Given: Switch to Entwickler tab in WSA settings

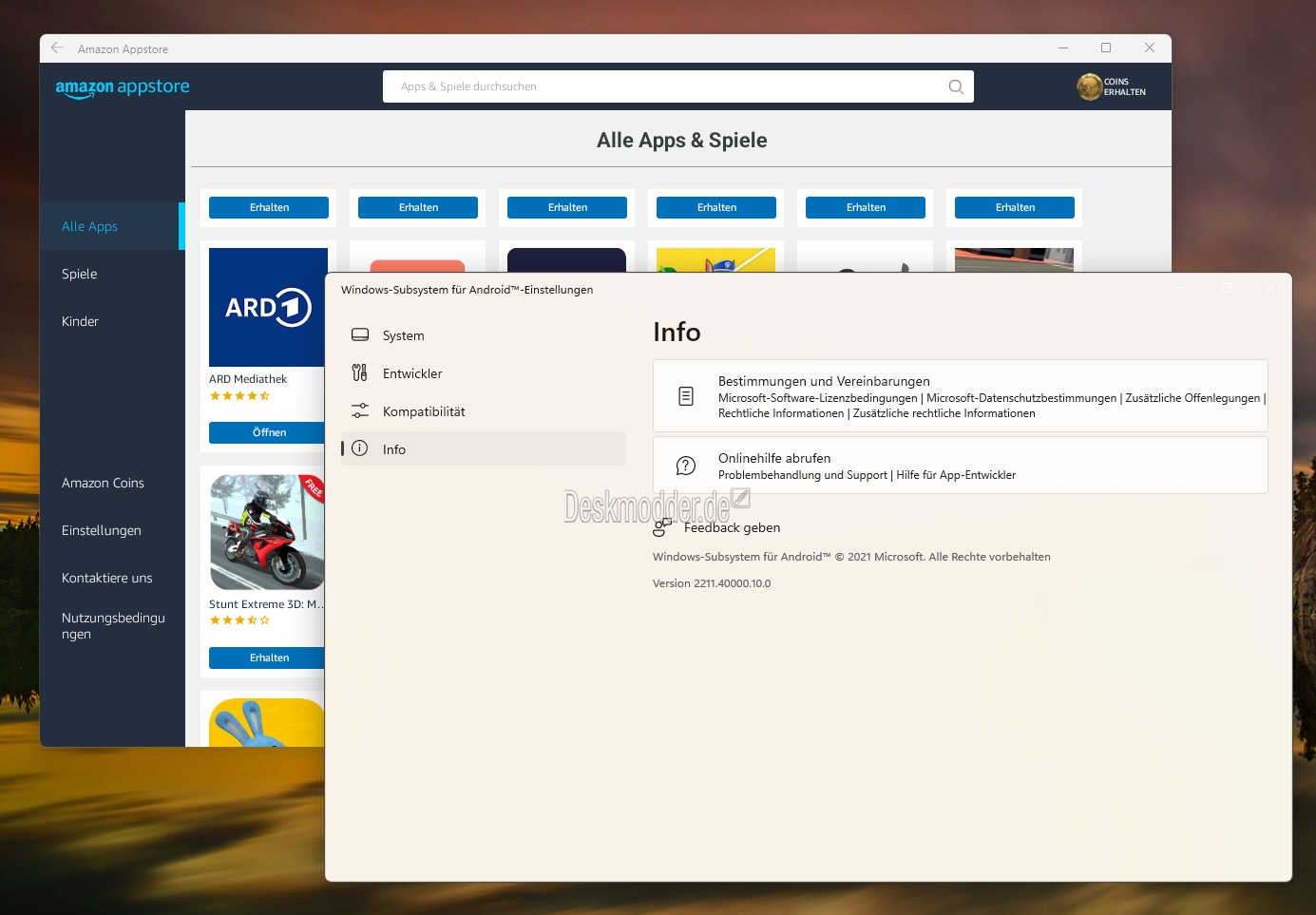Looking at the screenshot, I should 484,373.
